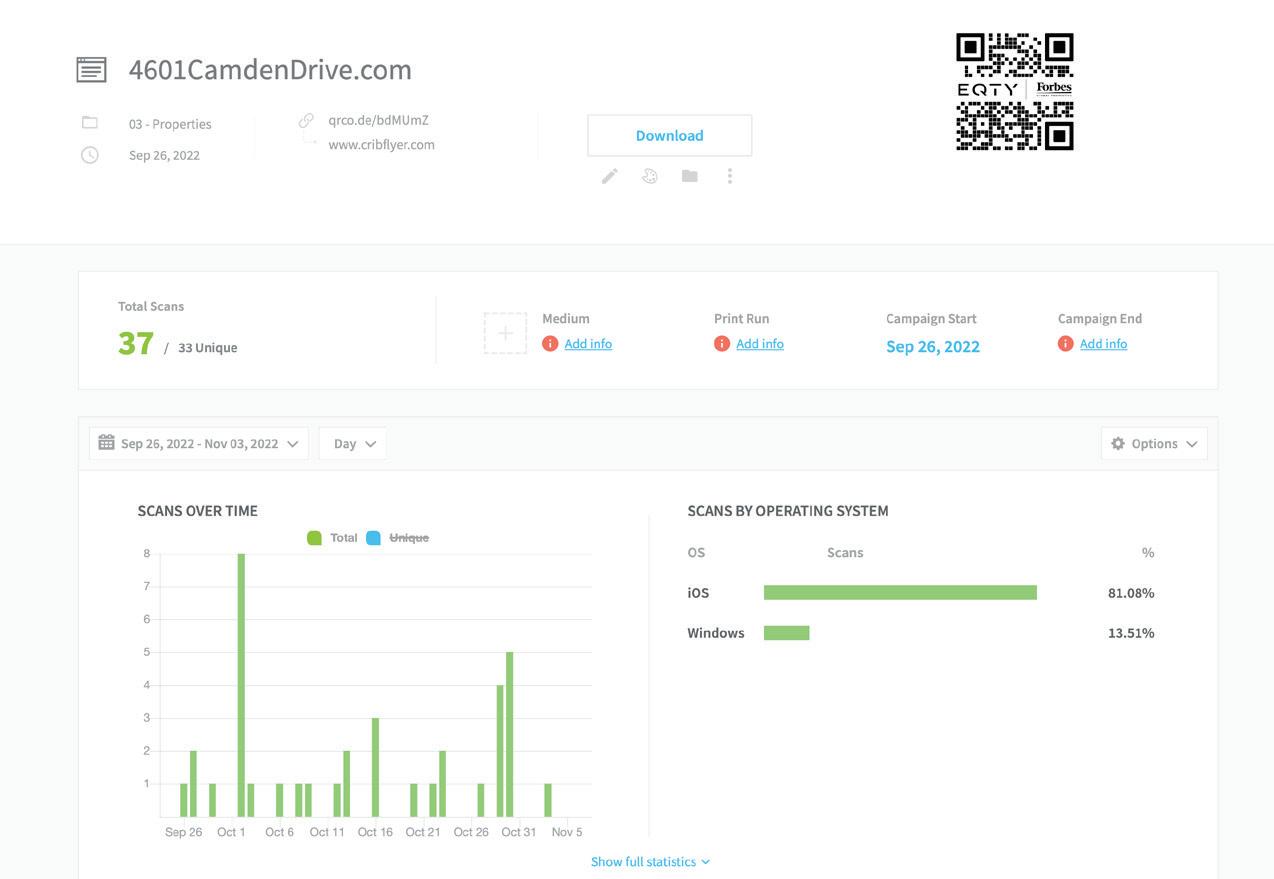Viewport: 1274px width, 879px height.
Task: Click the red info icon under Medium
Action: pos(550,344)
